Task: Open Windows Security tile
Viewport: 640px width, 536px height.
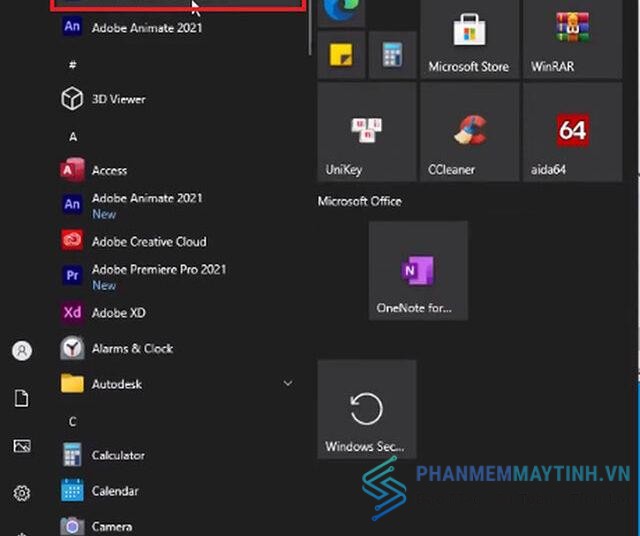Action: point(367,409)
